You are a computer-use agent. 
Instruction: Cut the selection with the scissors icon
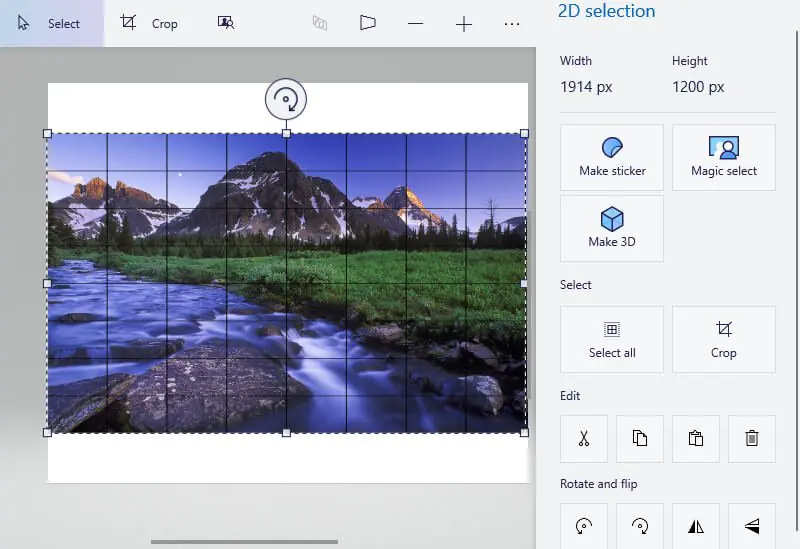584,438
